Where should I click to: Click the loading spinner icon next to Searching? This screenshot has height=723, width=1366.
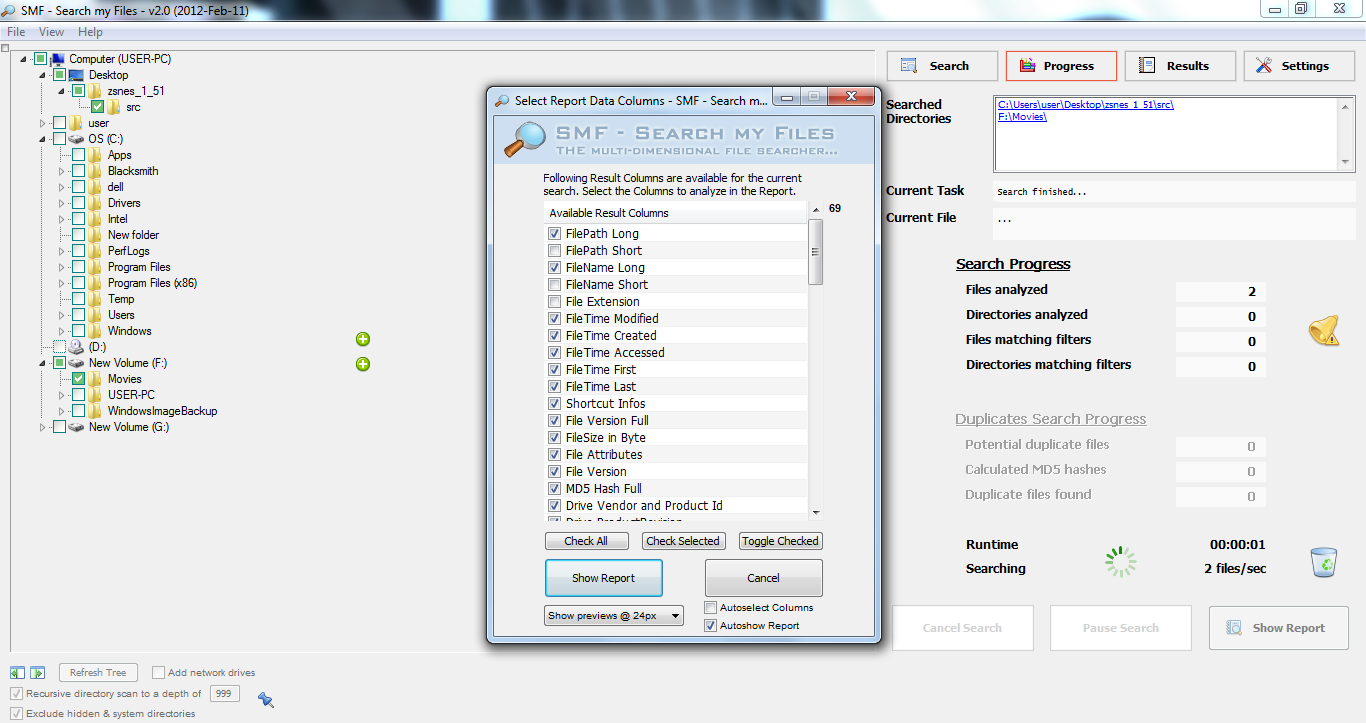[x=1121, y=561]
